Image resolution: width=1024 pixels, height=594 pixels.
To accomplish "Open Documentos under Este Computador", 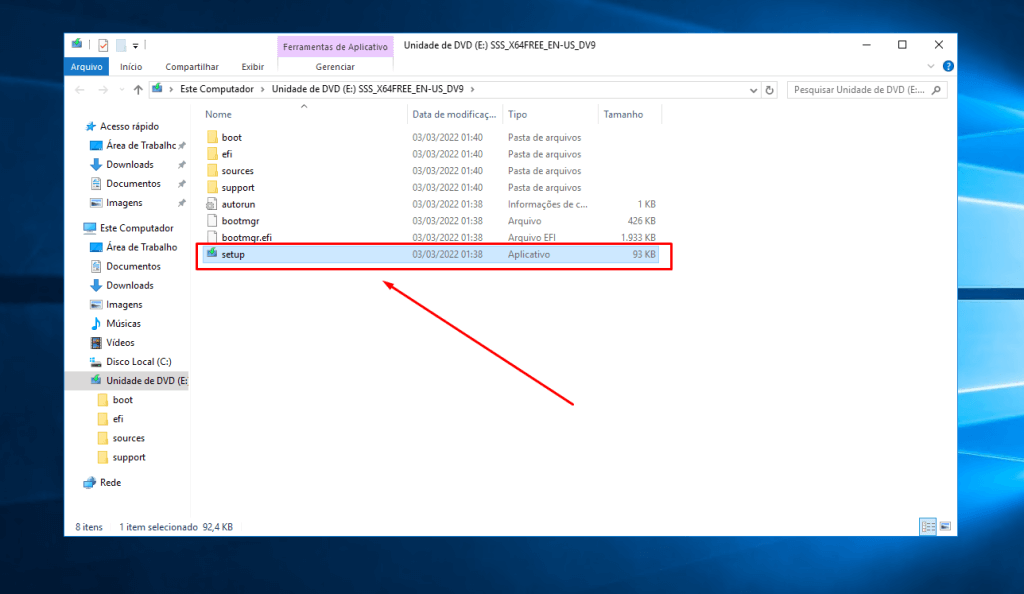I will pos(133,266).
